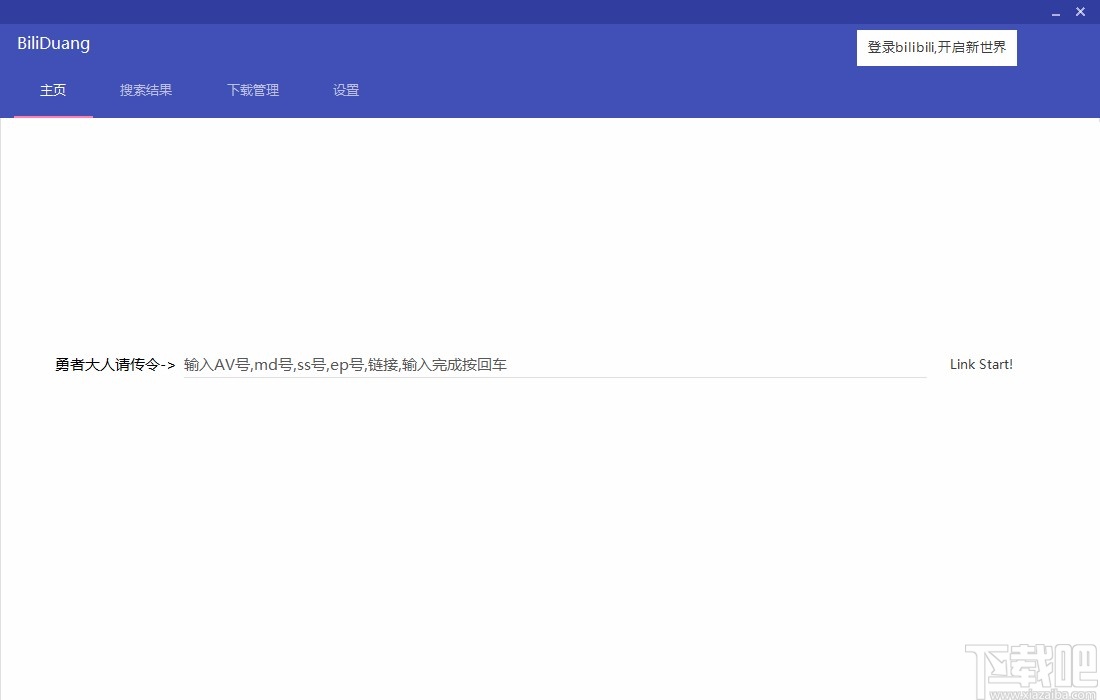The image size is (1100, 700).
Task: Open download manager to check progress
Action: point(252,90)
